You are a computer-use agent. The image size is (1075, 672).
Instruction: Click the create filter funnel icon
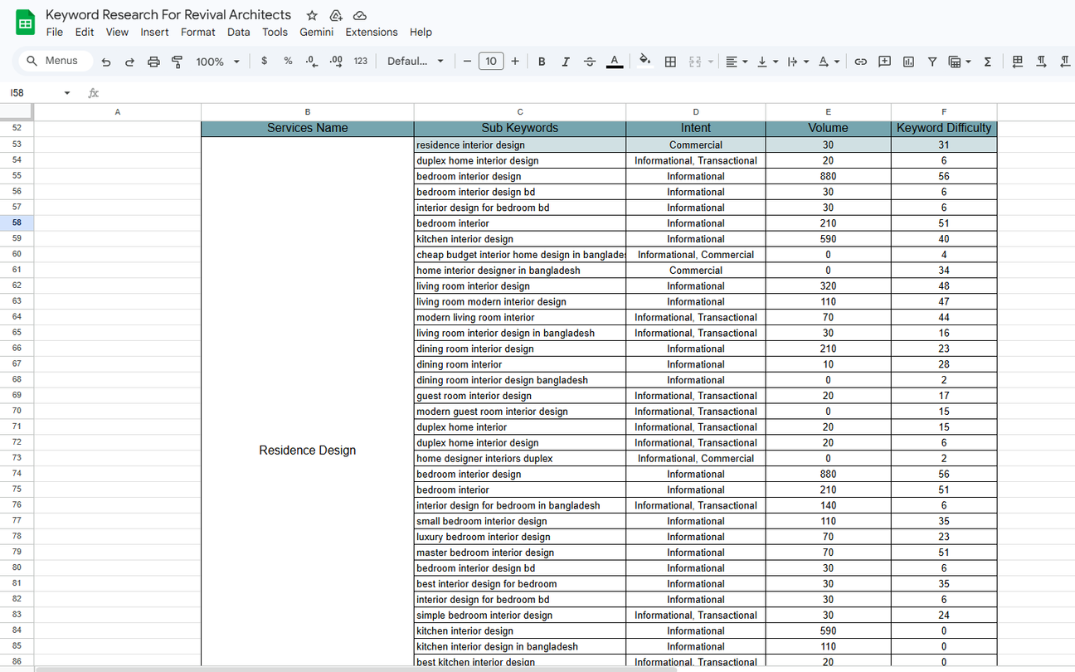pyautogui.click(x=932, y=62)
